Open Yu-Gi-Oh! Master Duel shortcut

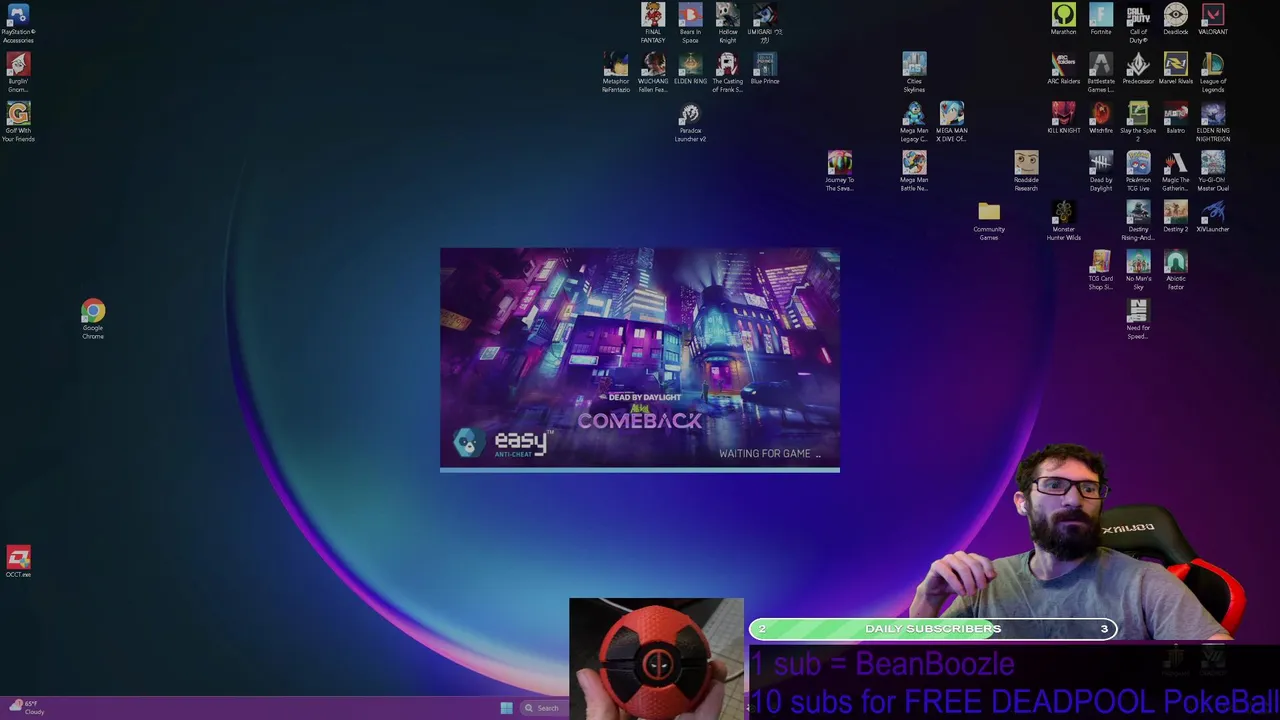(1213, 171)
